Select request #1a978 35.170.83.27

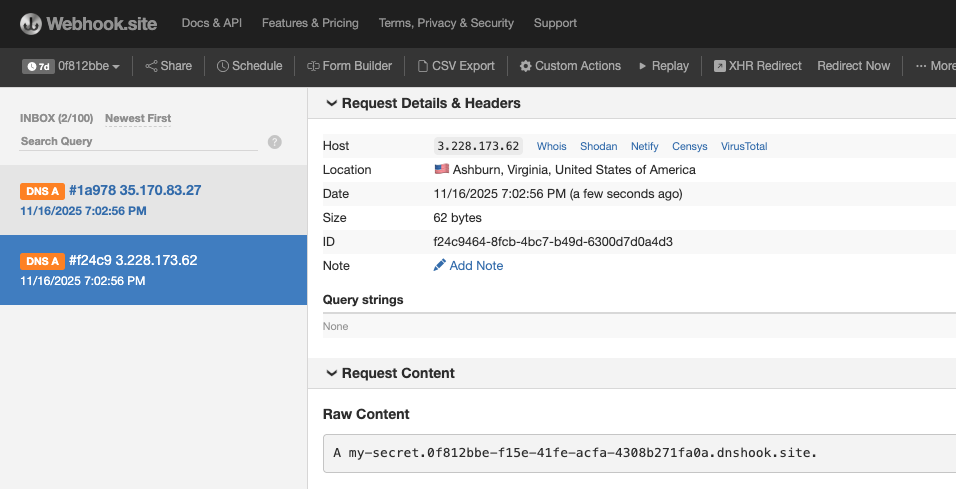pos(154,200)
